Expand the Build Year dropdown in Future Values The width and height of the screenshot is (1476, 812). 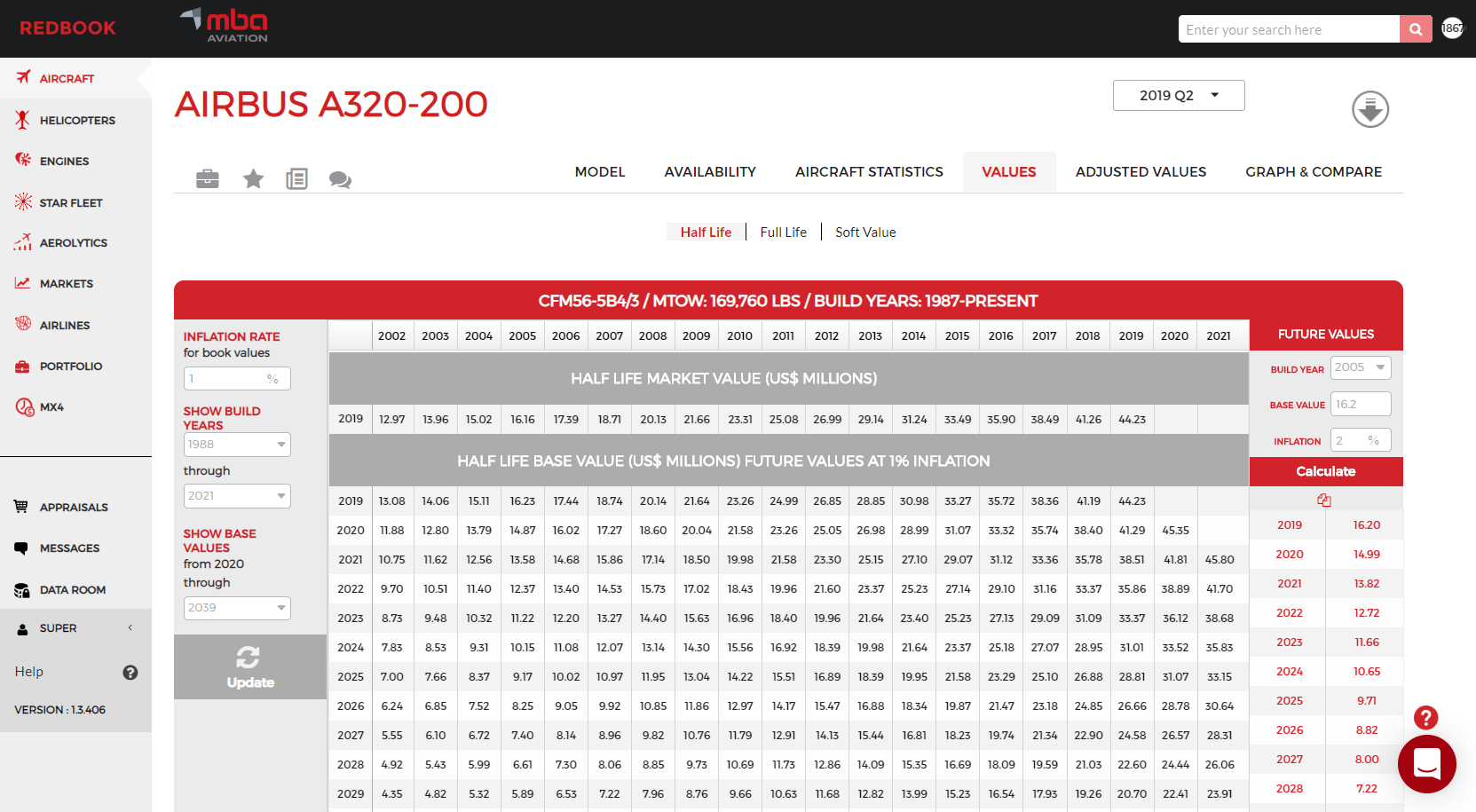tap(1360, 367)
